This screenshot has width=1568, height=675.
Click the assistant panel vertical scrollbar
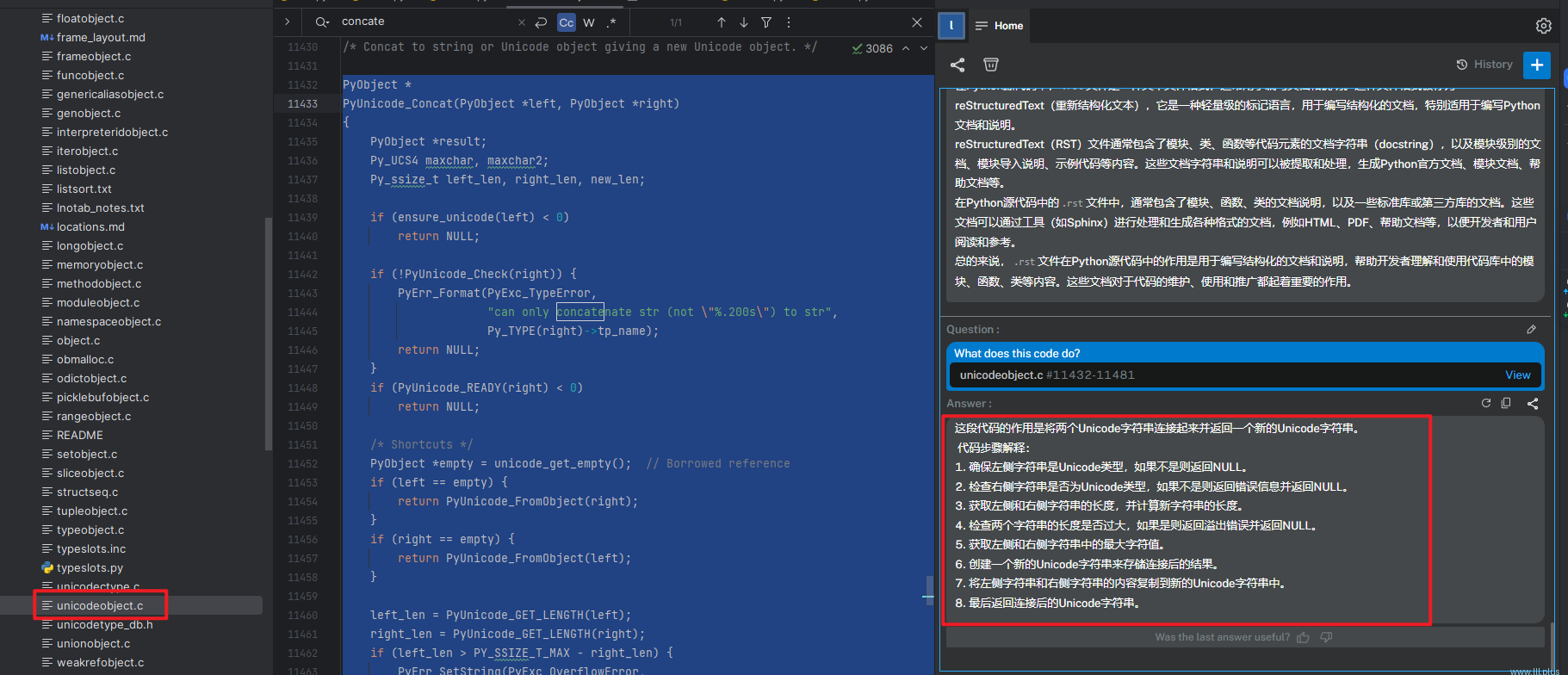click(1552, 646)
